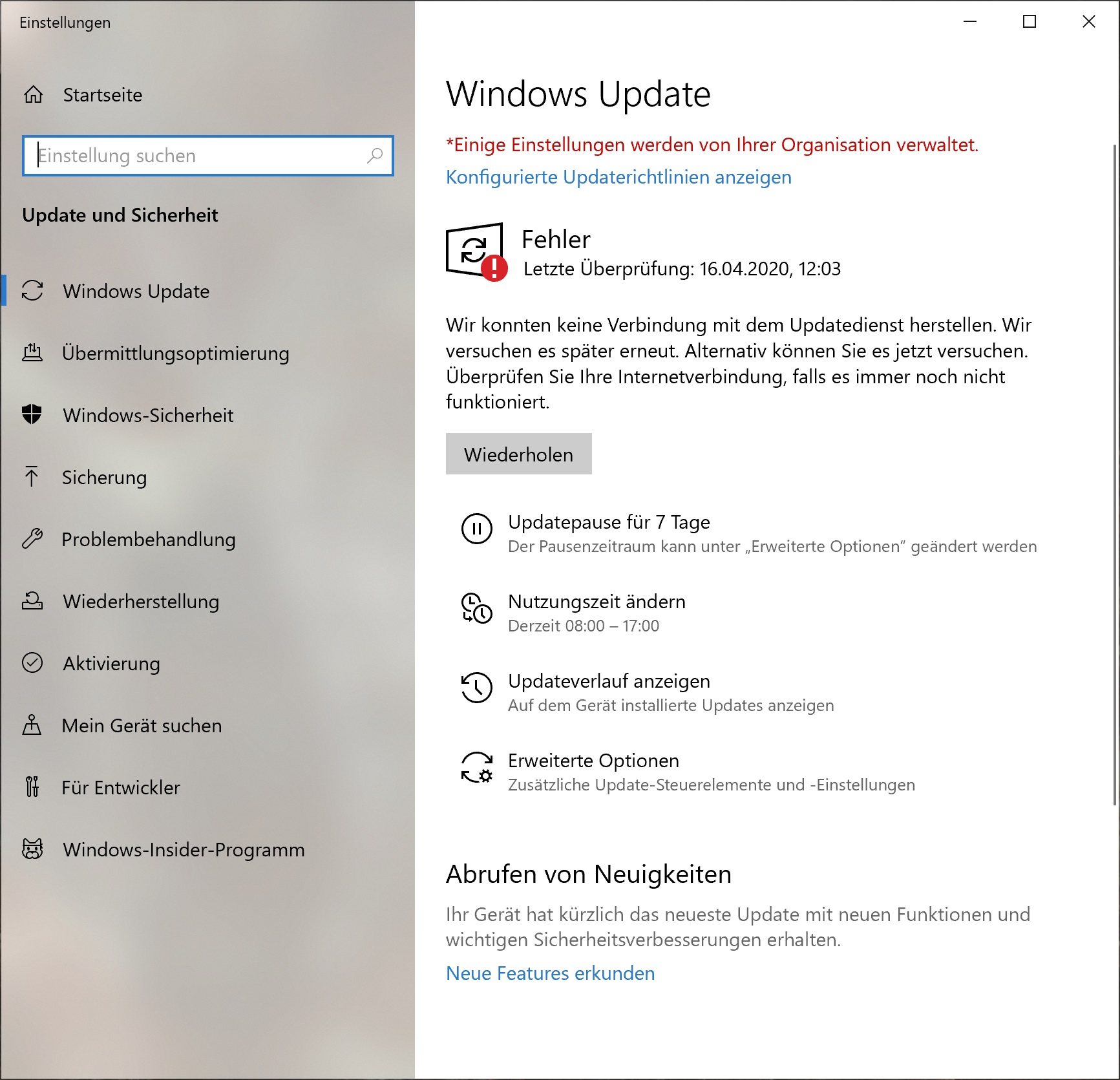Click the Aktivierung checkmark circle icon
1120x1080 pixels.
click(x=32, y=662)
